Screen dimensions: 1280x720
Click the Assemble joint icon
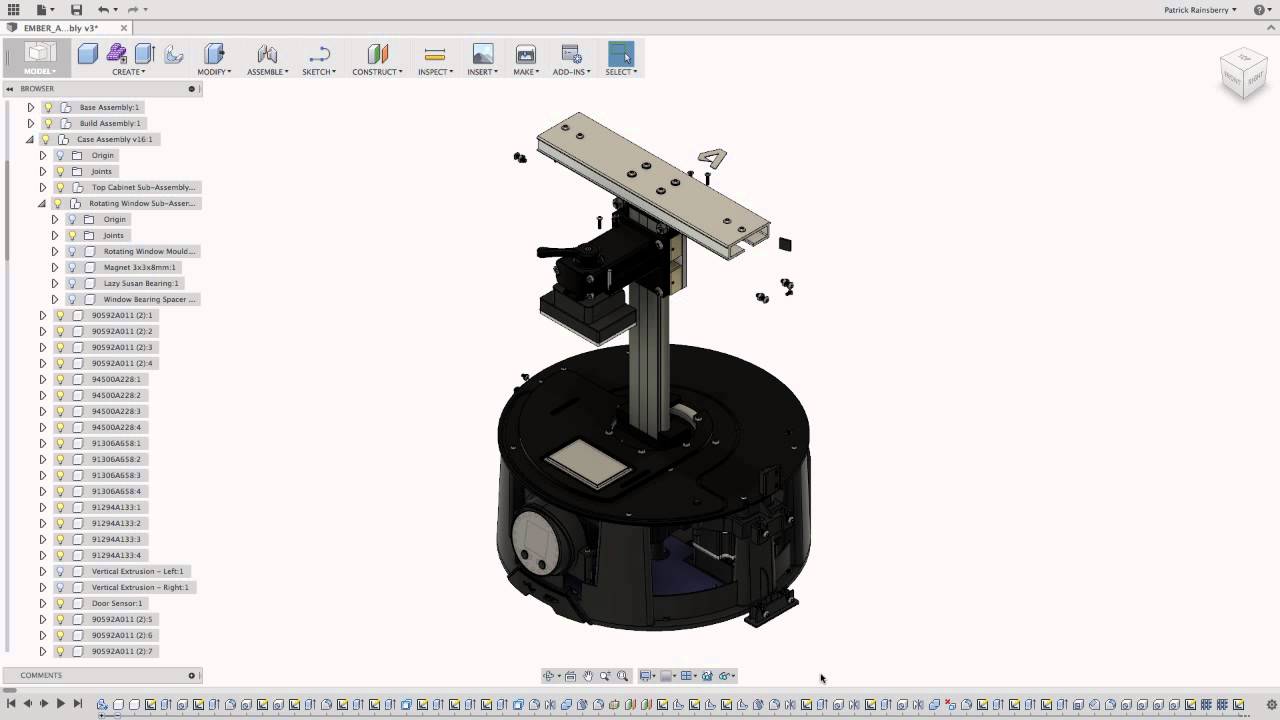pyautogui.click(x=267, y=54)
